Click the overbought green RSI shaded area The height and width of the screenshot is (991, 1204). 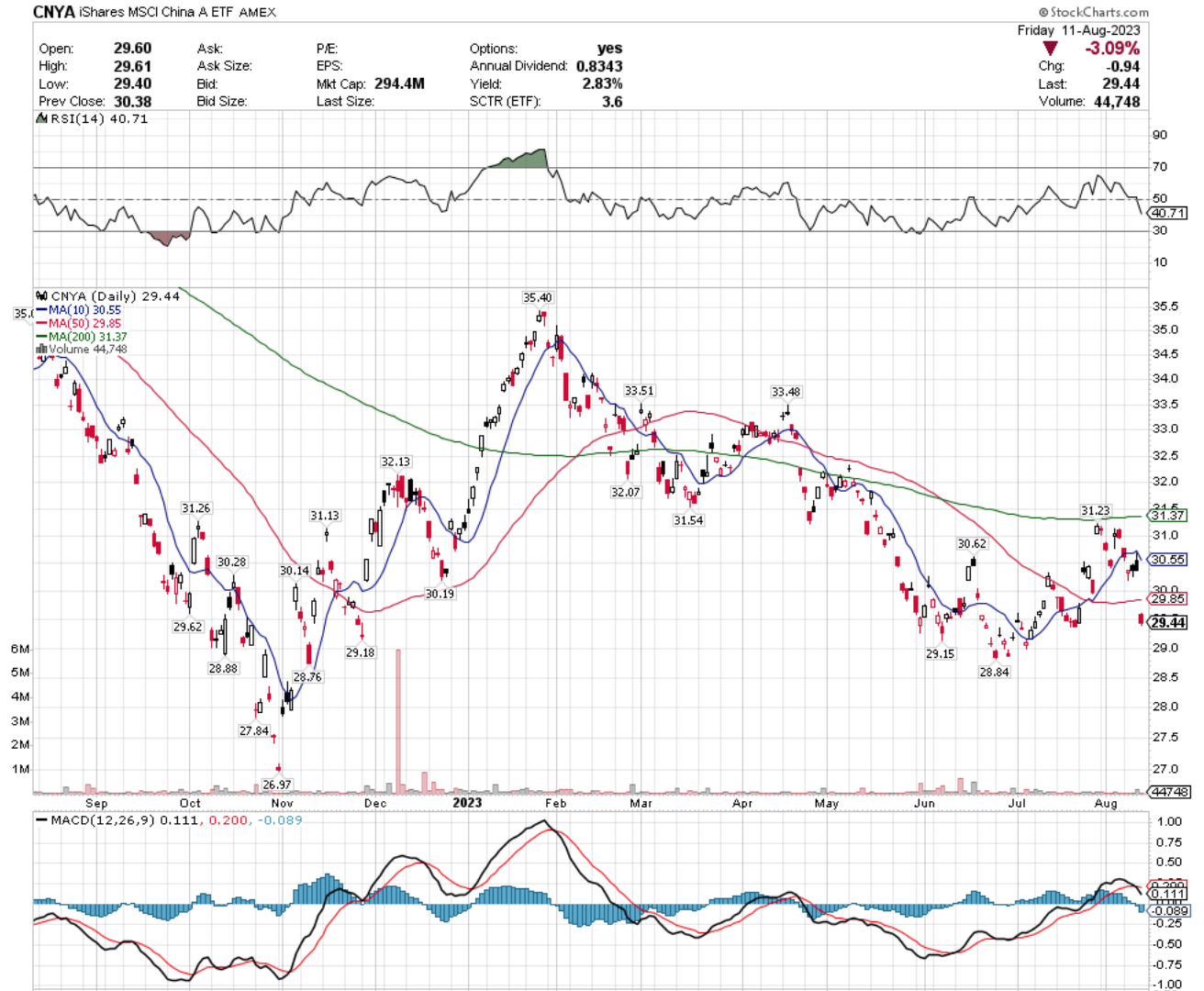[521, 159]
